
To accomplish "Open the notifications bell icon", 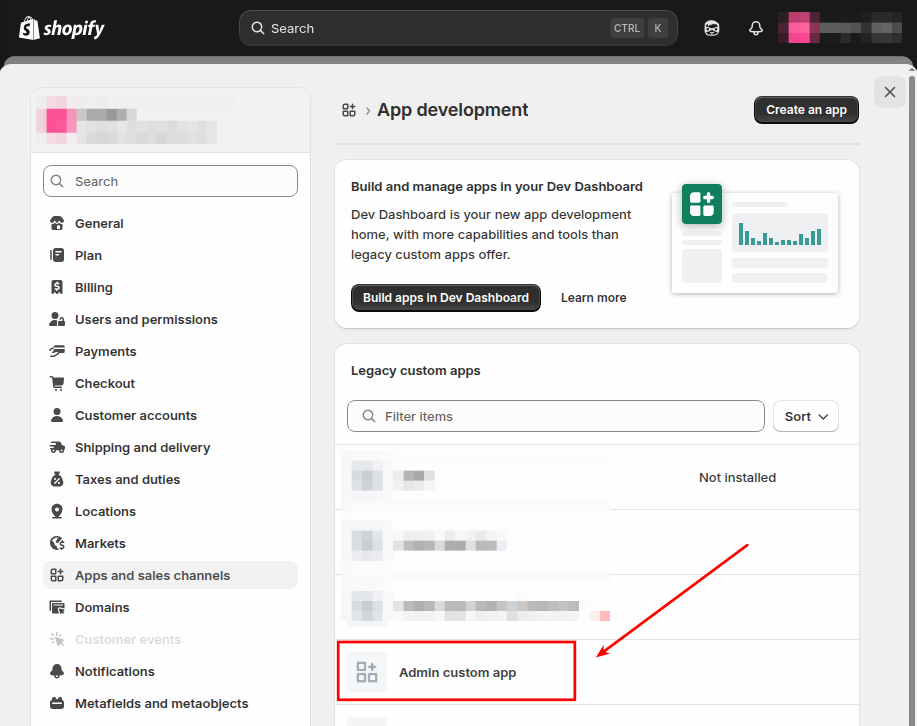I will coord(756,28).
